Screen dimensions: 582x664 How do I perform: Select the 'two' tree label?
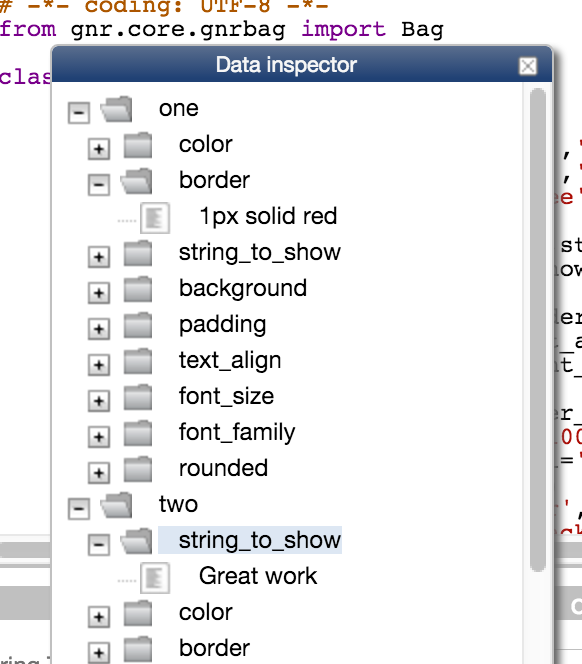click(x=178, y=504)
